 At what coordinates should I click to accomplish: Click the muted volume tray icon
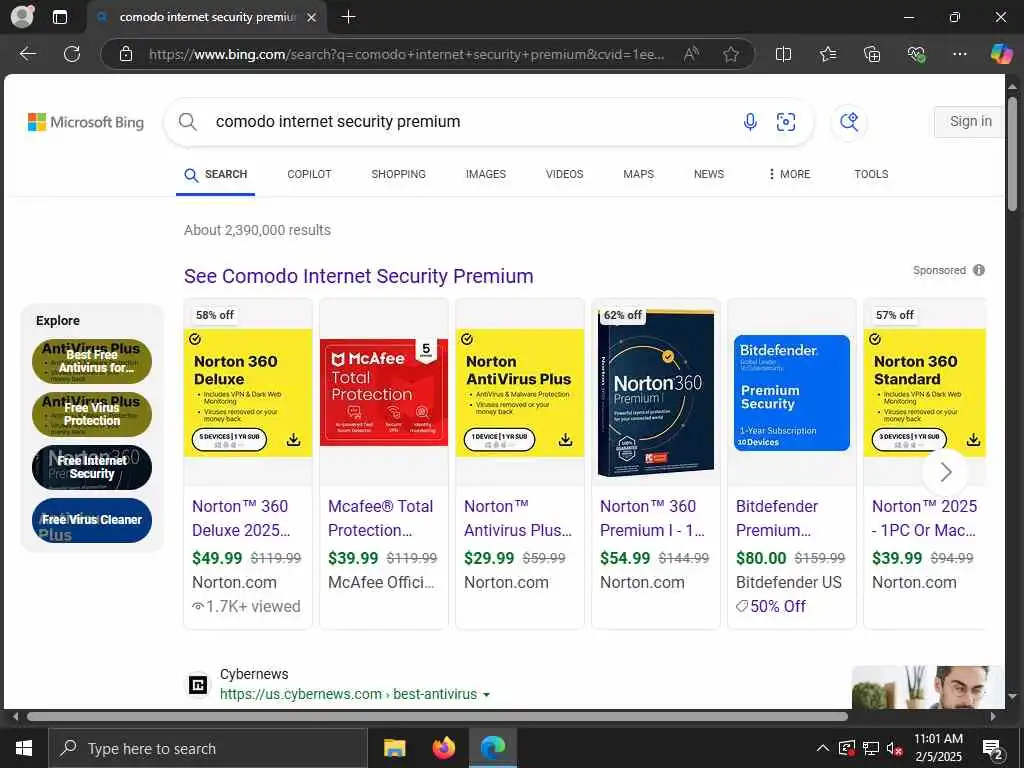pos(894,748)
